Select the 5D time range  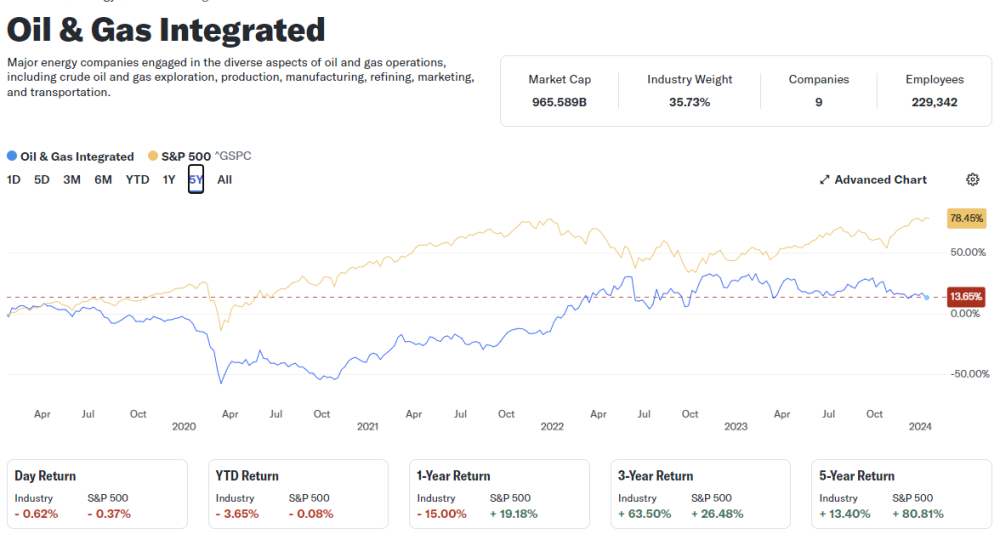42,180
